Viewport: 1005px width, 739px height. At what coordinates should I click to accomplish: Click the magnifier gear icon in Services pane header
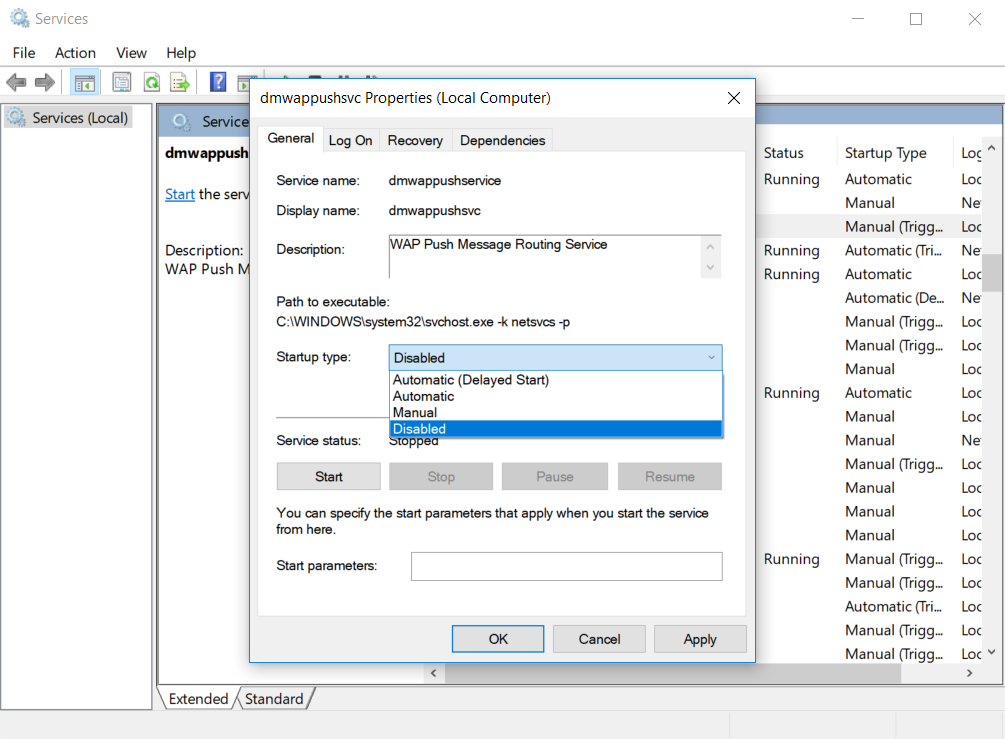pyautogui.click(x=182, y=122)
